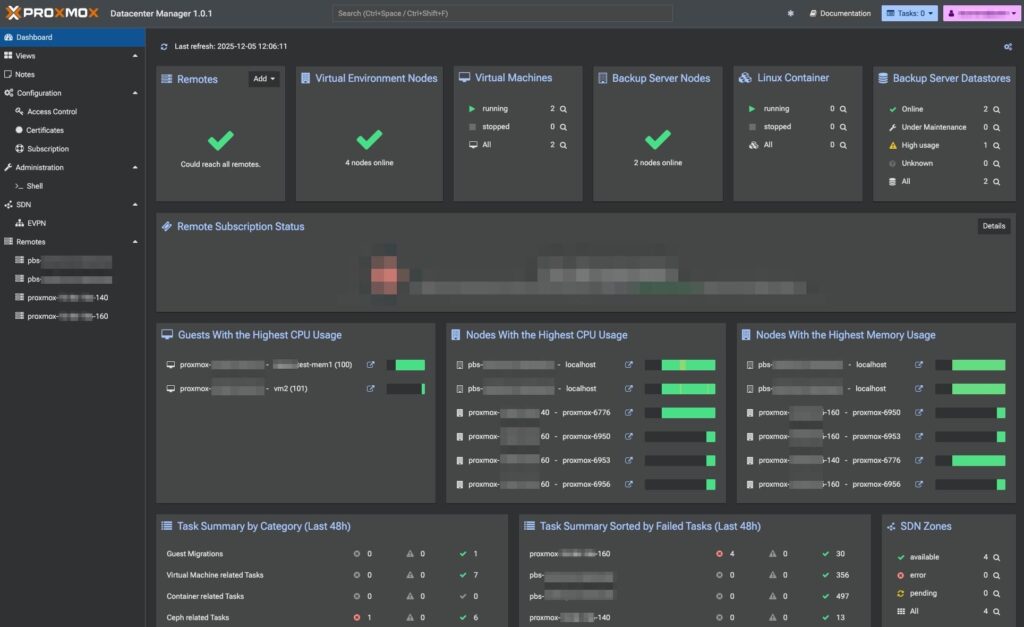Click the refresh icon beside Last refresh
Screen dimensions: 1024x627
coord(162,46)
